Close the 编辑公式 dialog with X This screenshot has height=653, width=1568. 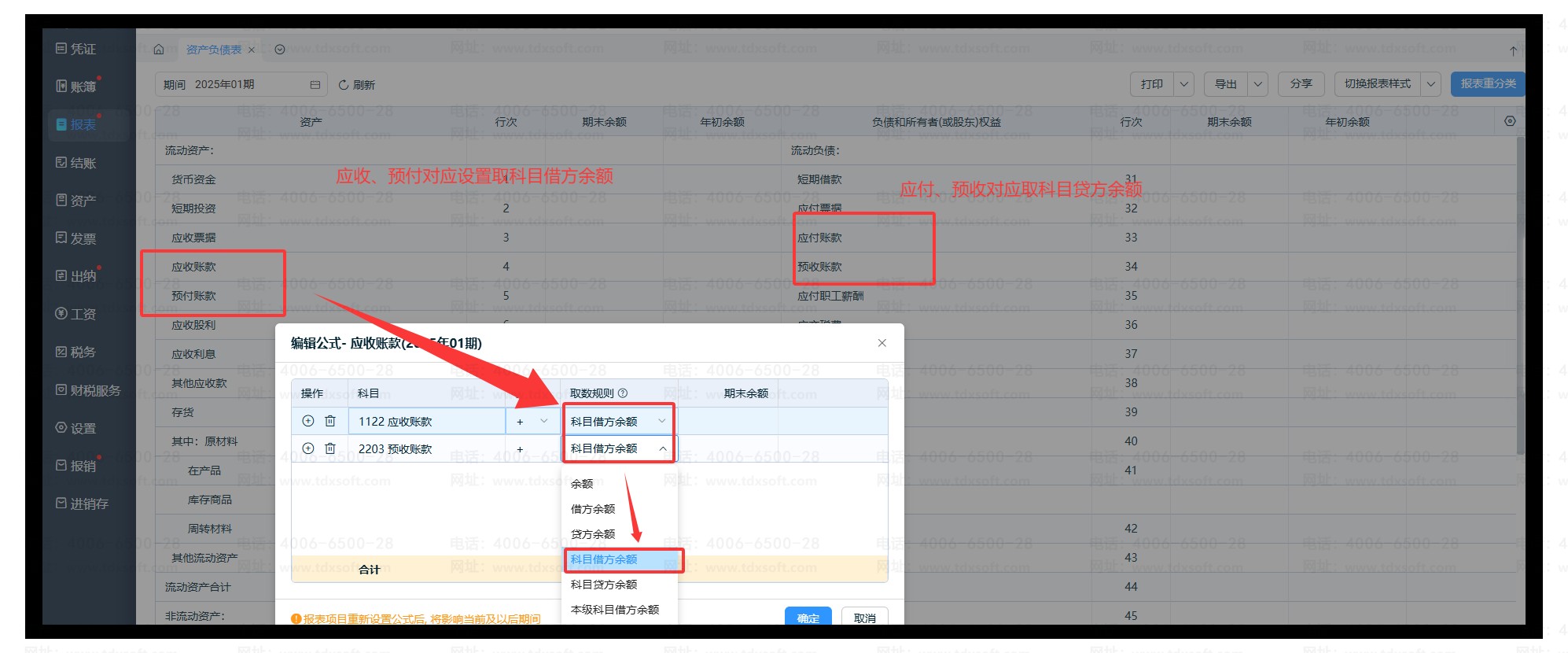coord(882,343)
